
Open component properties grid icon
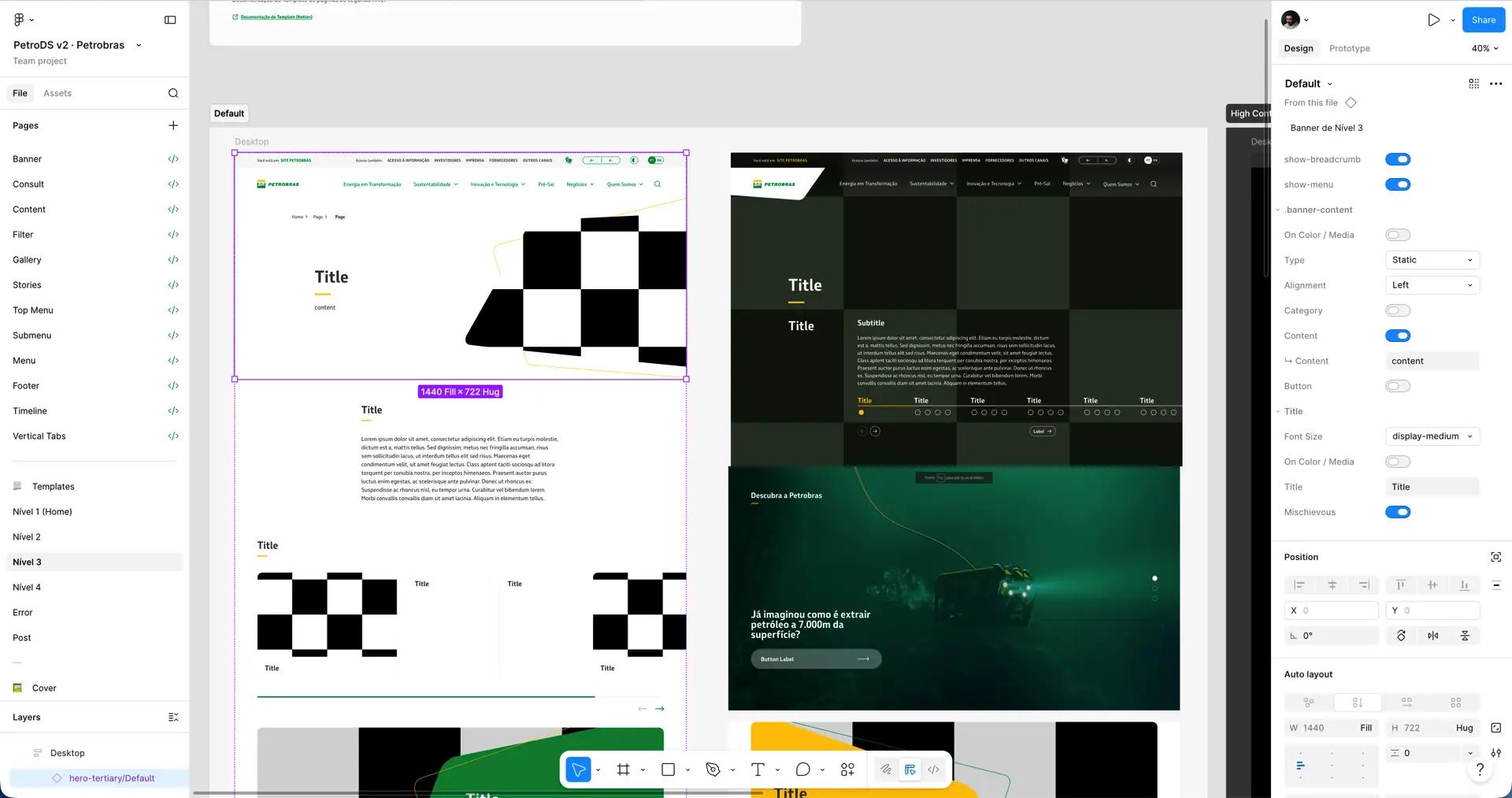[x=1473, y=84]
